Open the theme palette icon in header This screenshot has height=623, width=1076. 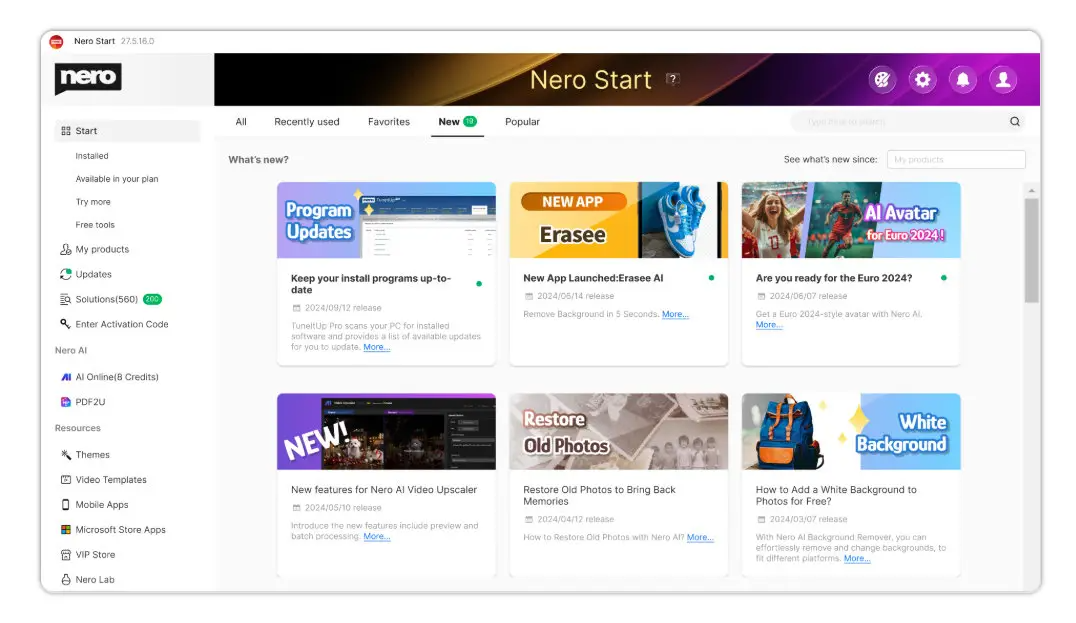pos(882,80)
